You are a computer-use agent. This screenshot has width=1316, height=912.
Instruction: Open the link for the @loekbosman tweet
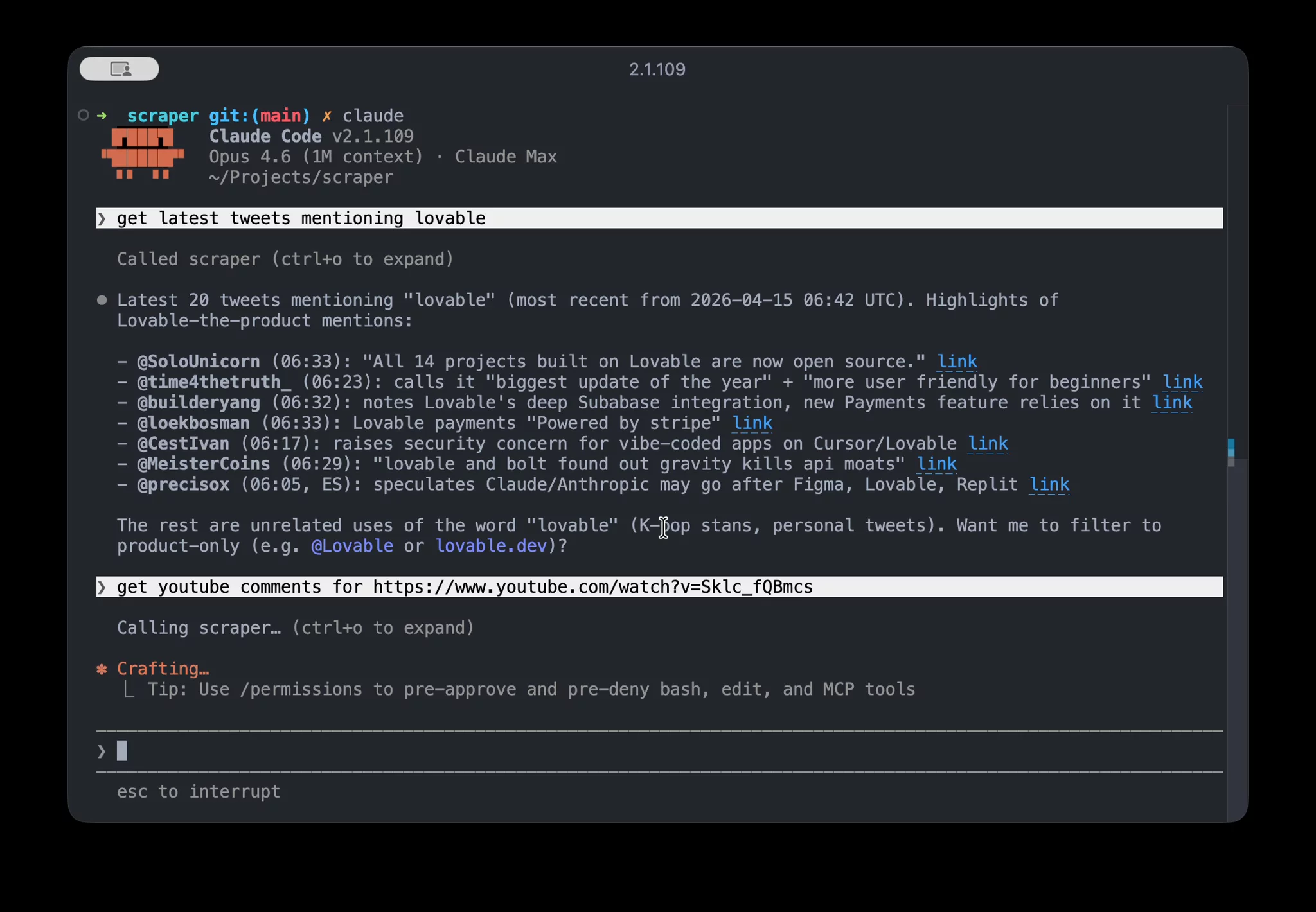pos(752,423)
